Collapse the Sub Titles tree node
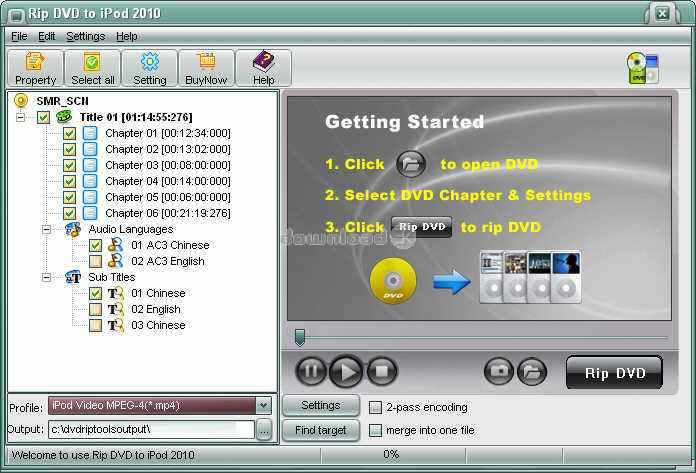Image resolution: width=696 pixels, height=473 pixels. pos(46,277)
